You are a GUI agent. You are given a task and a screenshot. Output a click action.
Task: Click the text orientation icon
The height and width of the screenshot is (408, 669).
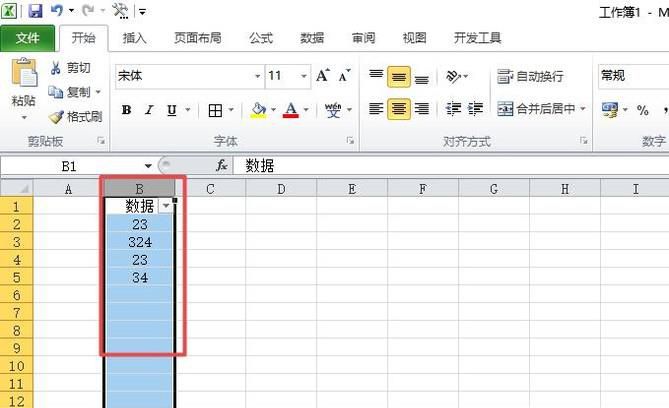453,76
